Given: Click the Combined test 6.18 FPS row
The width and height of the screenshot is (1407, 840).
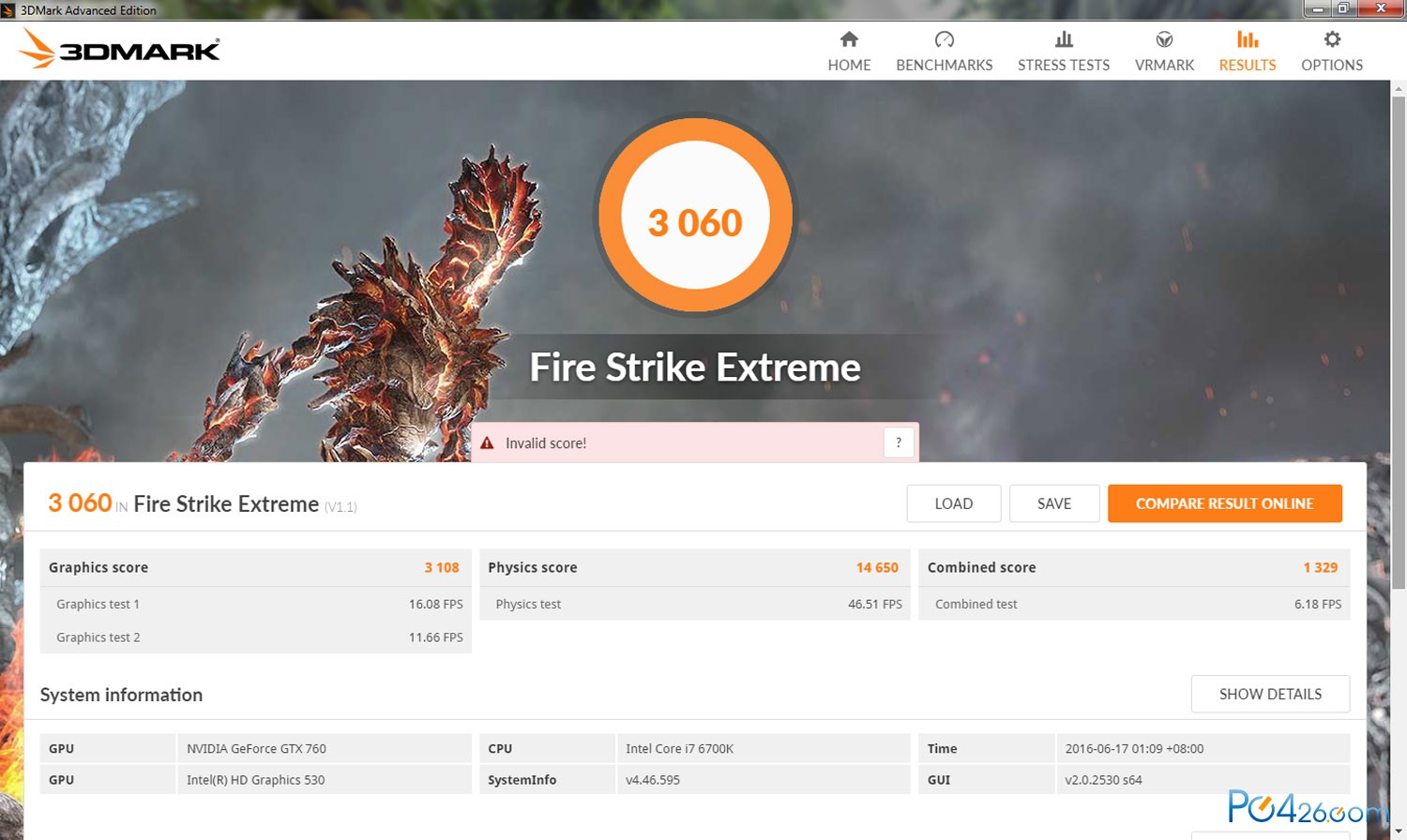Looking at the screenshot, I should [x=1134, y=604].
